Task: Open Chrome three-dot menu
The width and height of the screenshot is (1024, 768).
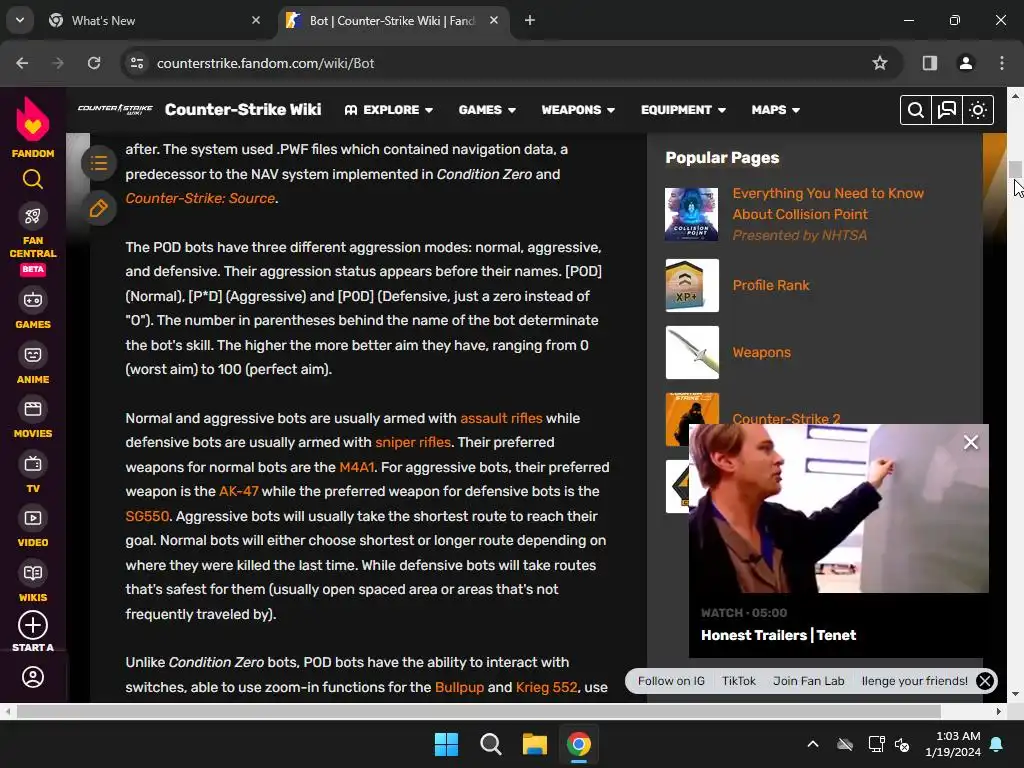Action: (1002, 63)
